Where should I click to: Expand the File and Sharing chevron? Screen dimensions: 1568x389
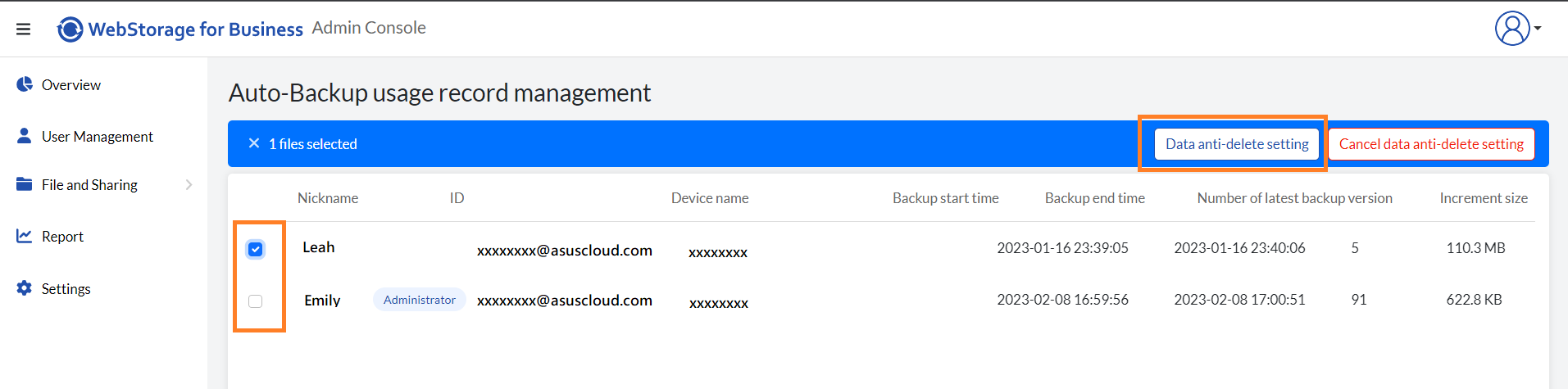[x=189, y=185]
